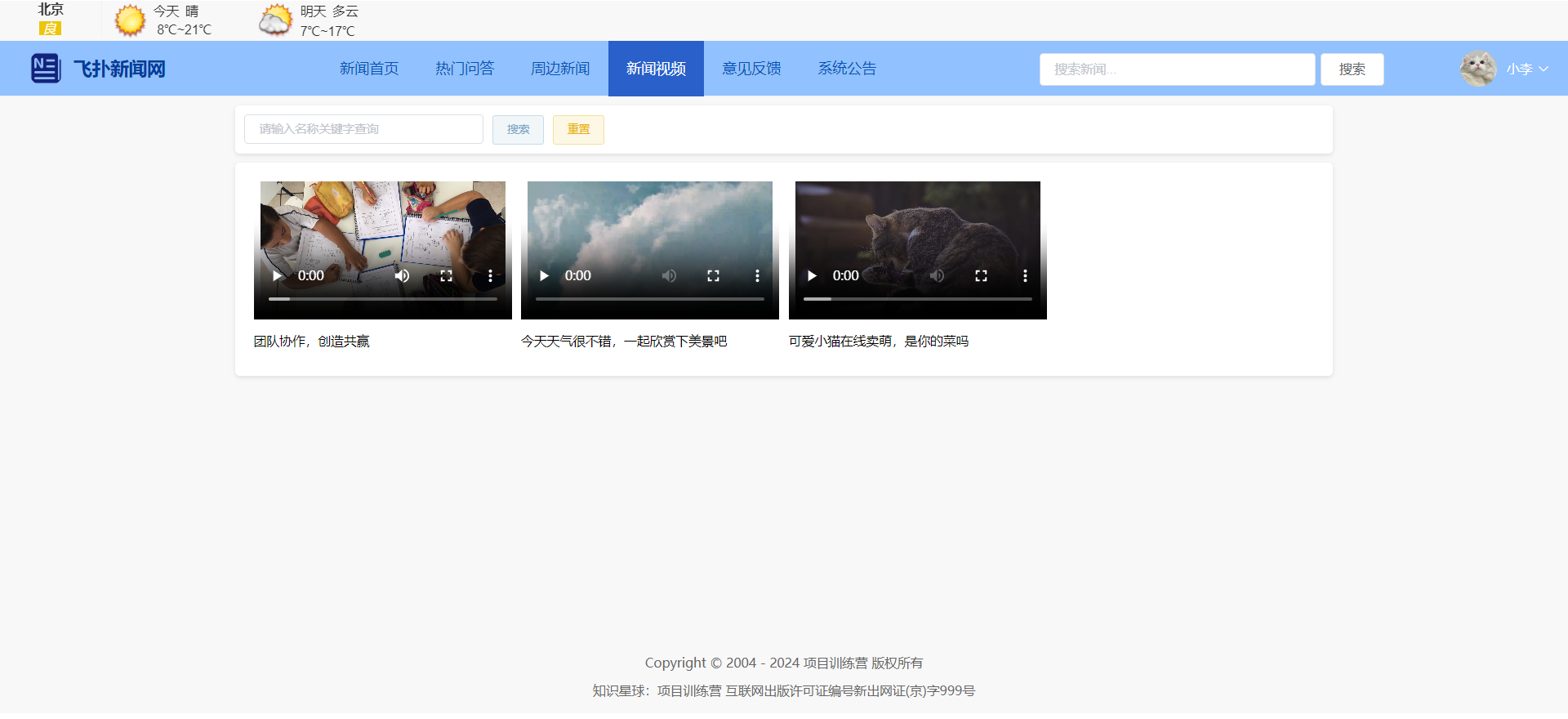Focus the 搜索新闻 input field
The width and height of the screenshot is (1568, 719).
1178,69
